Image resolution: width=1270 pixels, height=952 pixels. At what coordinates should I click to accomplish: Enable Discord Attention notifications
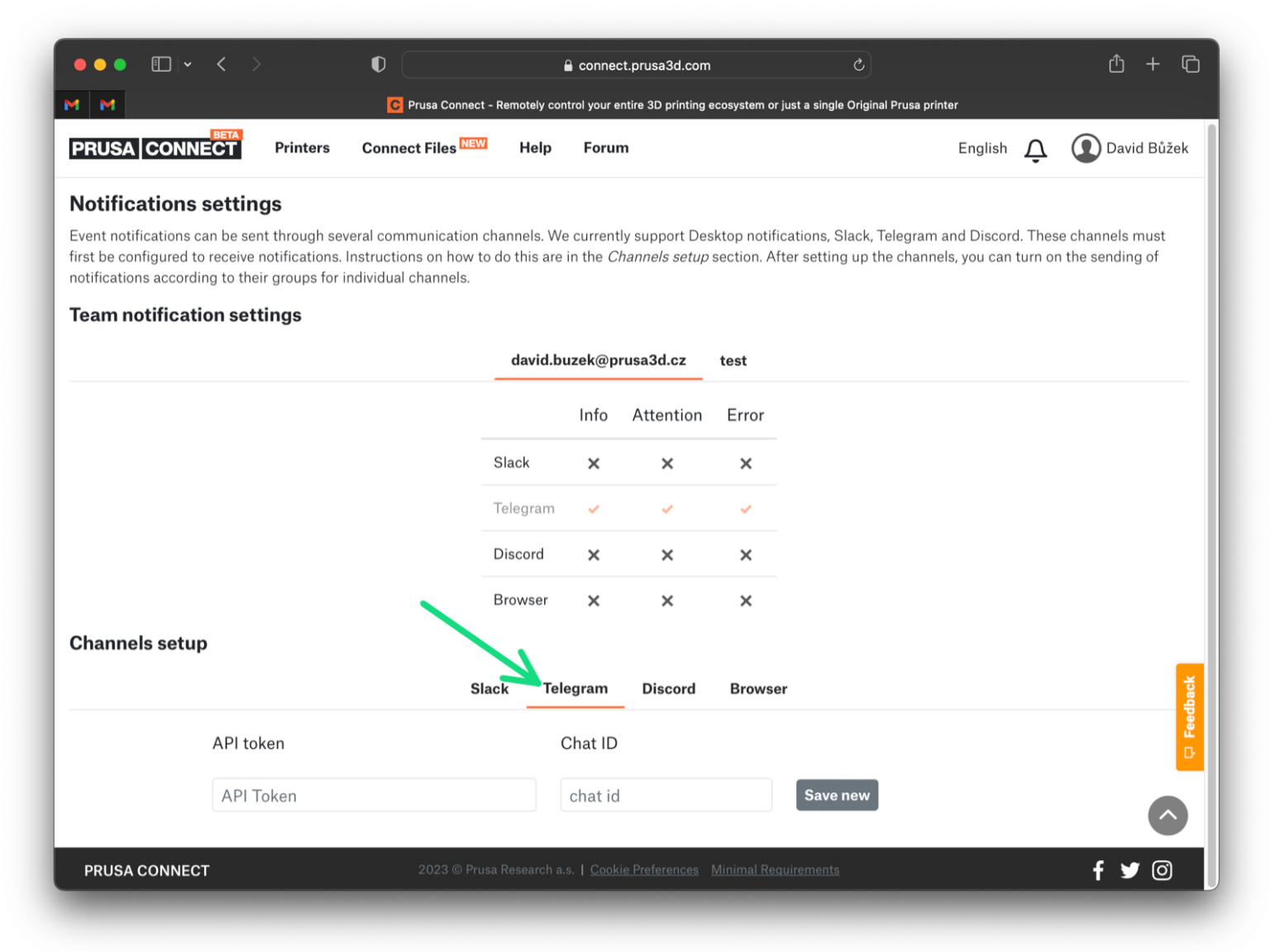666,555
